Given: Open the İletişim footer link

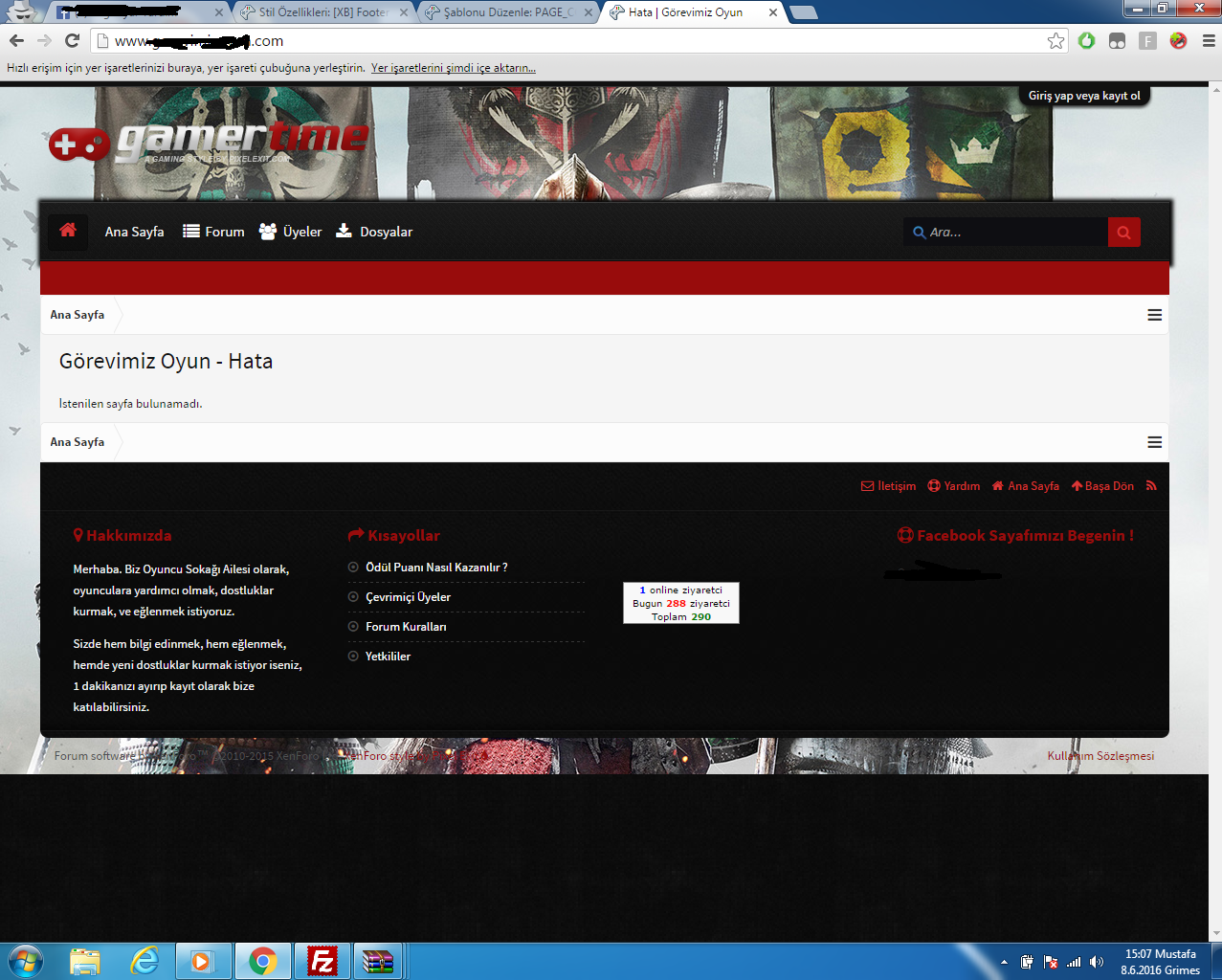Looking at the screenshot, I should 888,486.
